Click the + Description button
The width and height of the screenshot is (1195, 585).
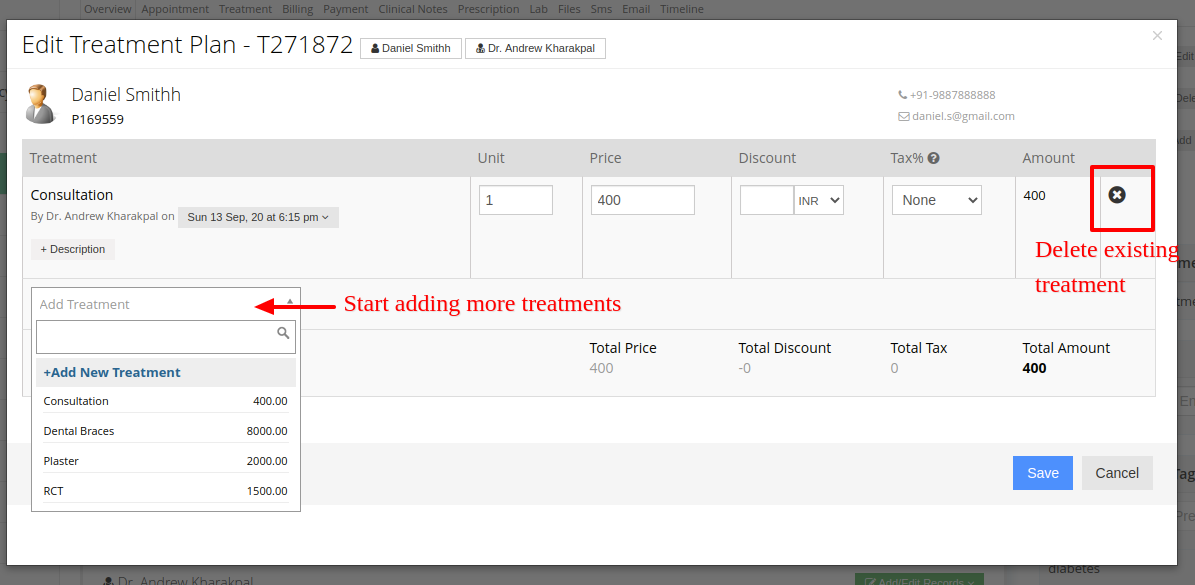(73, 249)
